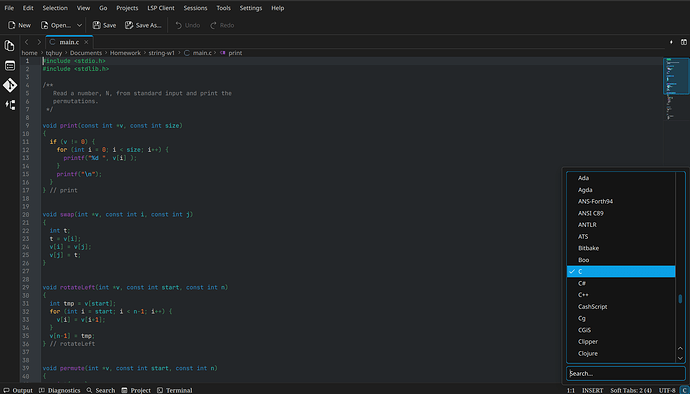The height and width of the screenshot is (394, 690).
Task: Expand the Open recent dropdown arrow
Action: [79, 25]
